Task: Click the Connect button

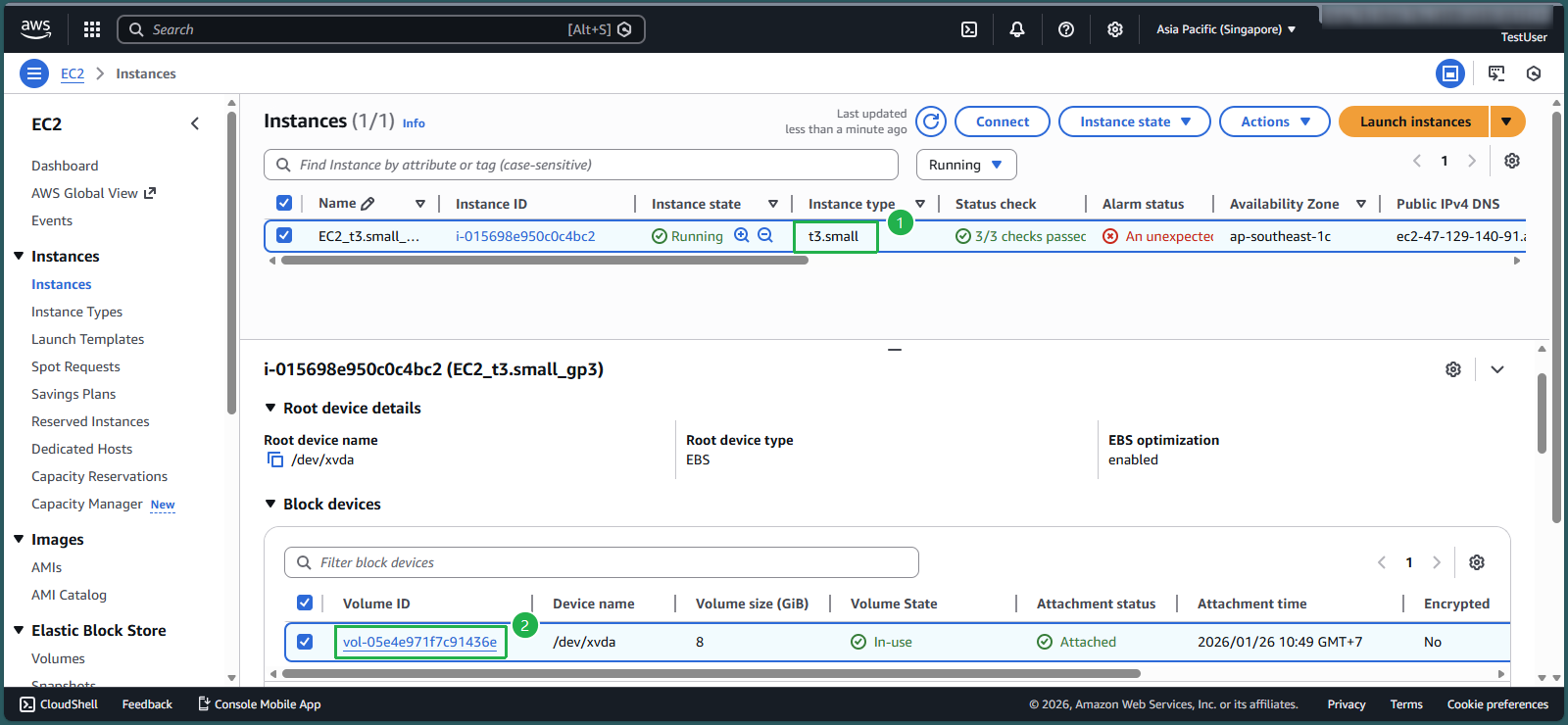Action: click(x=1003, y=121)
